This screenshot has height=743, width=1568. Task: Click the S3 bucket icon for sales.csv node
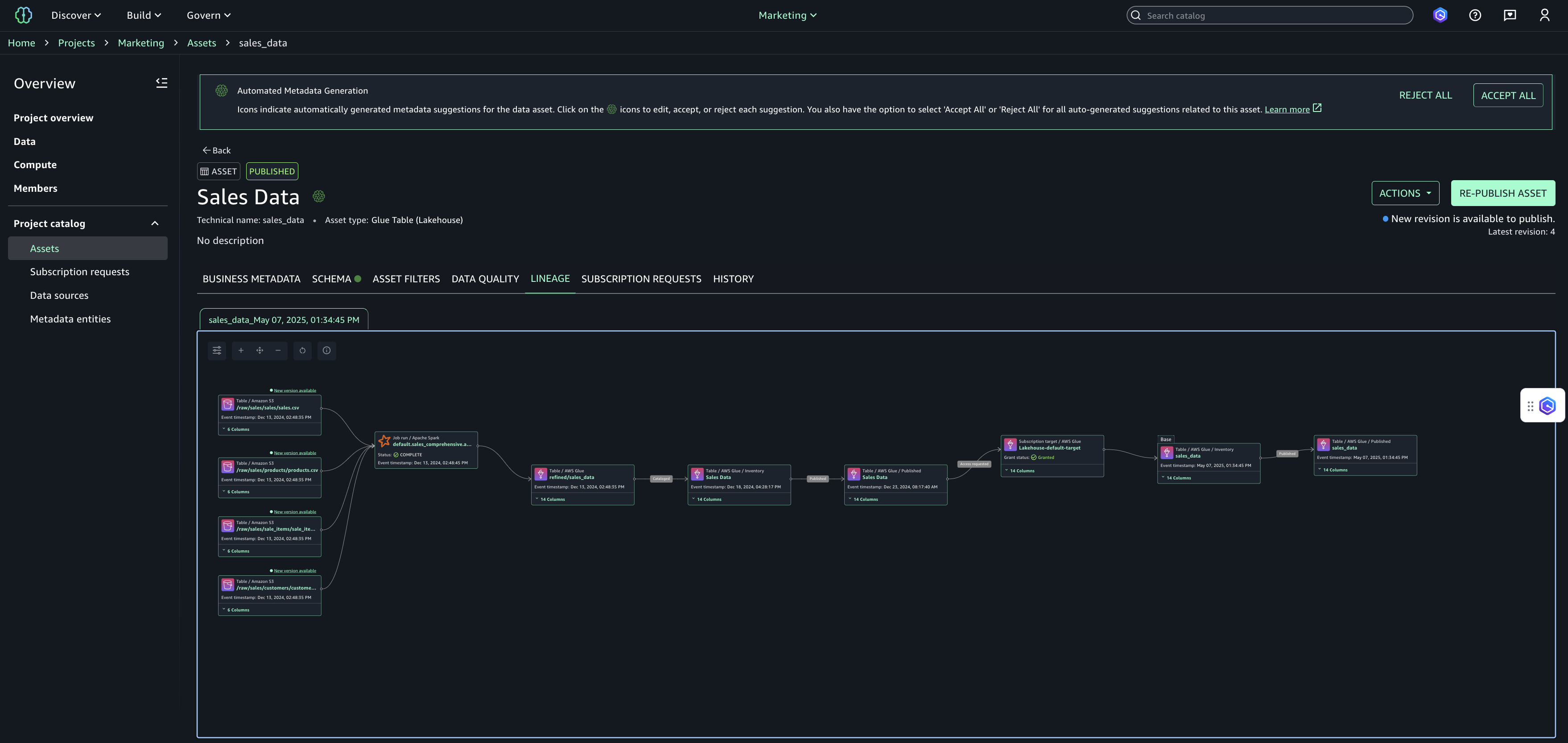click(227, 404)
